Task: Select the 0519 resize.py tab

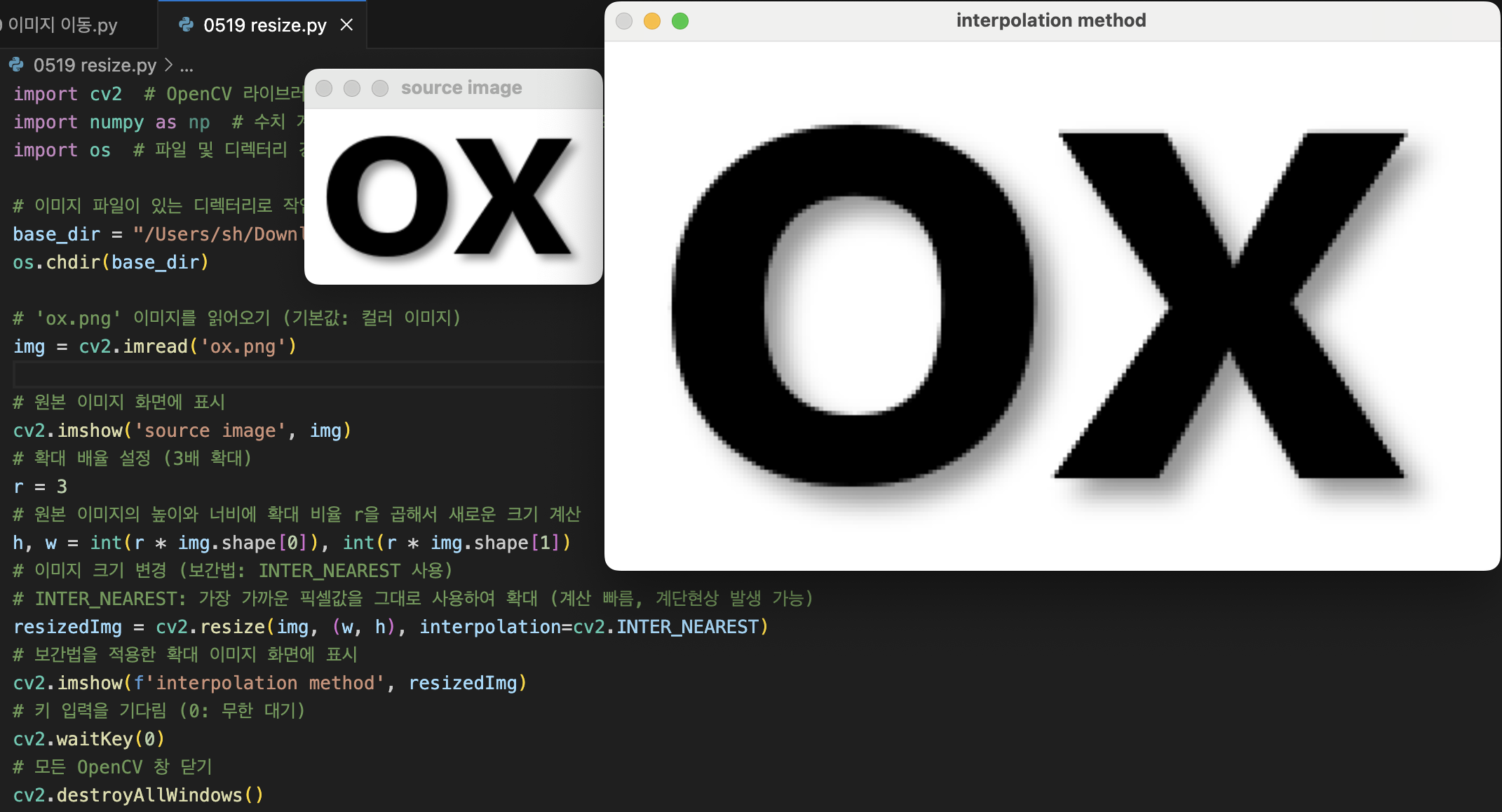Action: (264, 25)
